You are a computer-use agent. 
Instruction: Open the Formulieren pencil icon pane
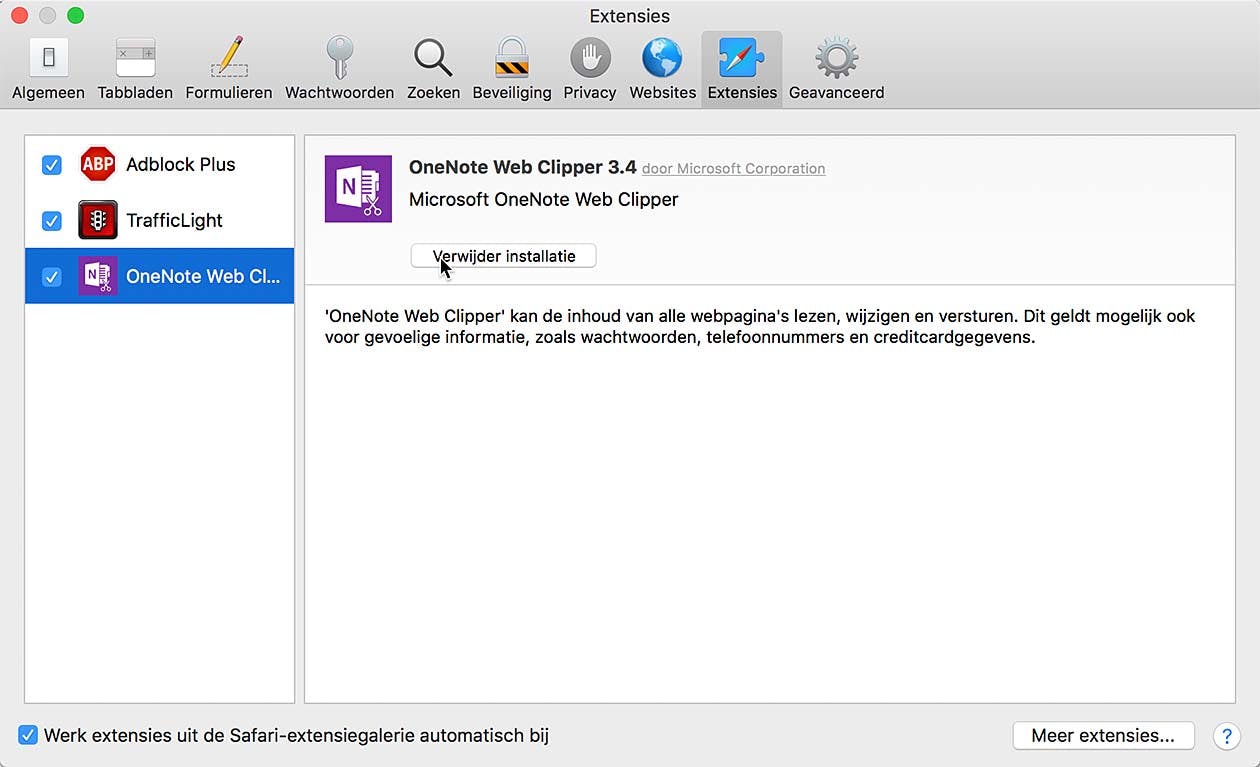(229, 70)
